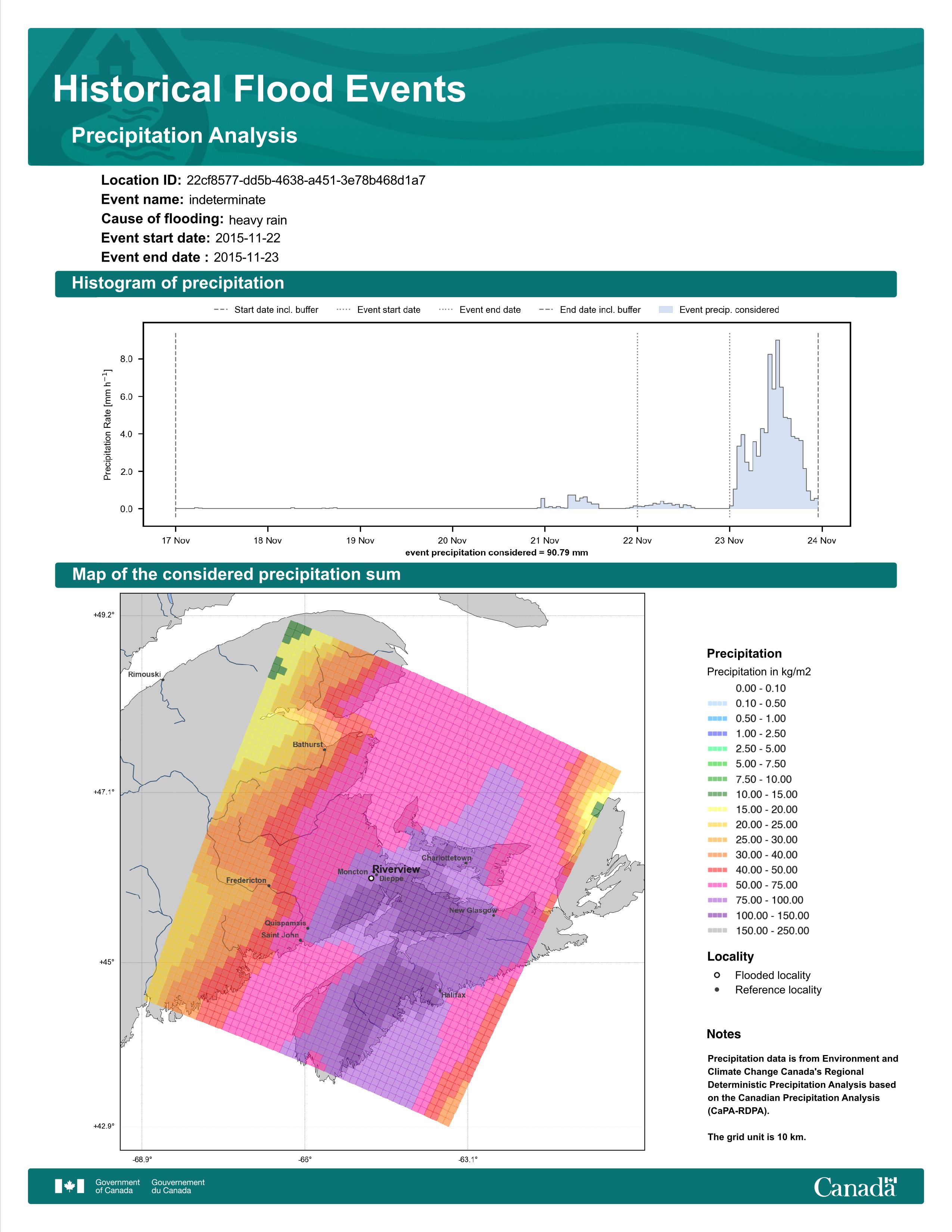This screenshot has height=1232, width=952.
Task: Click the -63.1° longitude label
Action: pyautogui.click(x=467, y=1160)
